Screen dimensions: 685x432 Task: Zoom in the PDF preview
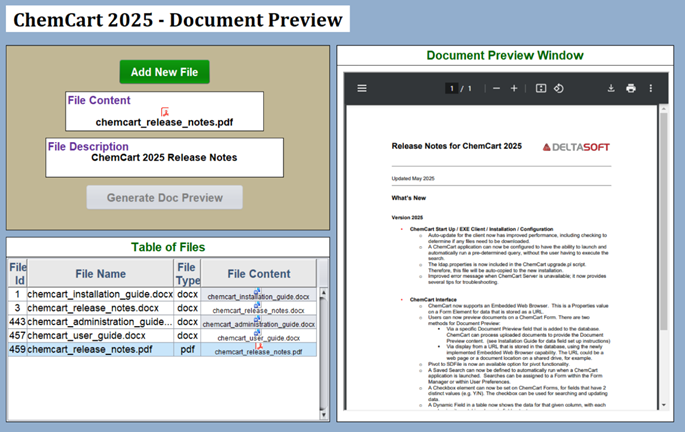click(514, 88)
